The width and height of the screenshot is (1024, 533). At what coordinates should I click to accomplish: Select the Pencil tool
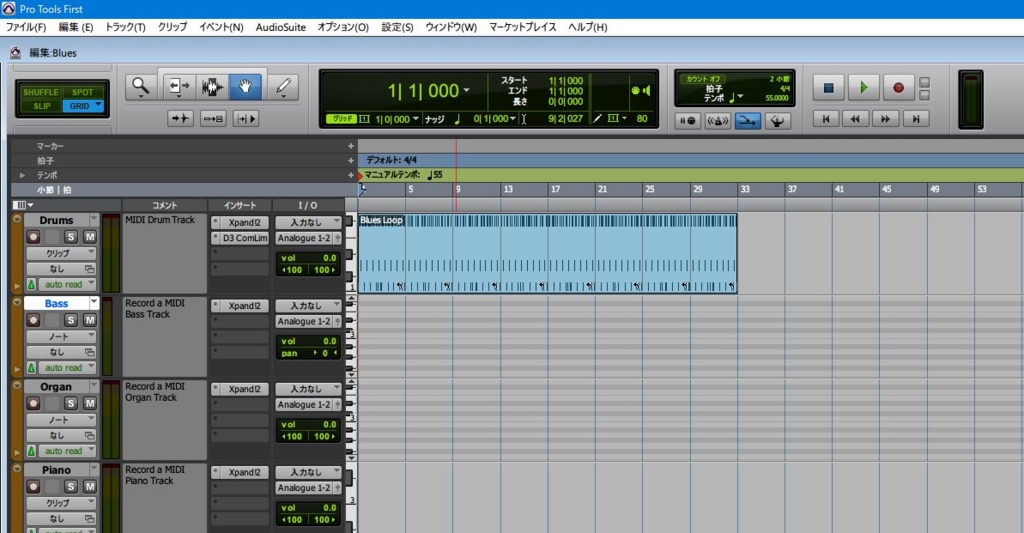click(x=283, y=87)
